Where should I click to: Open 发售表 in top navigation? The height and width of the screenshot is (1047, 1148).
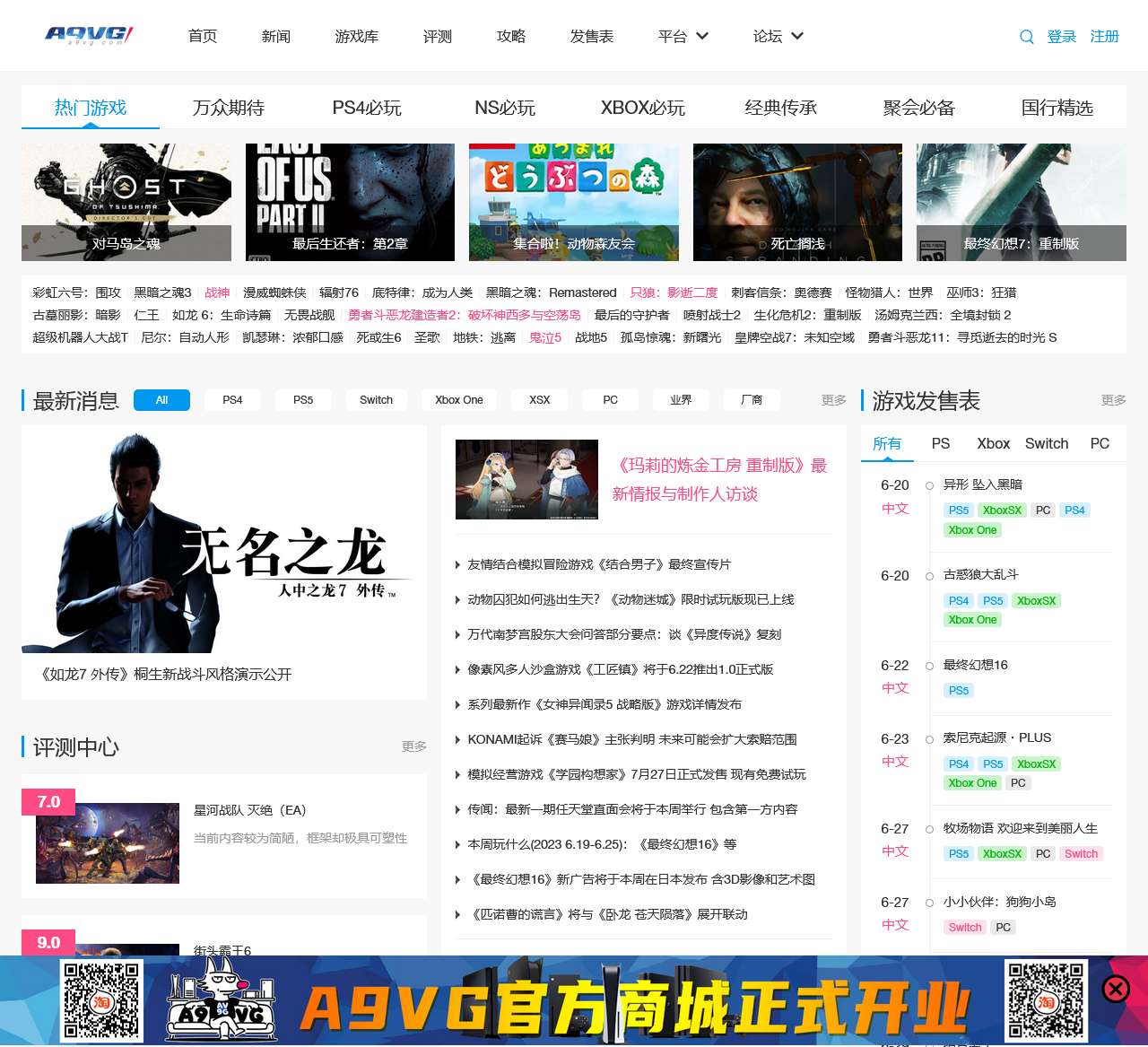(x=592, y=37)
